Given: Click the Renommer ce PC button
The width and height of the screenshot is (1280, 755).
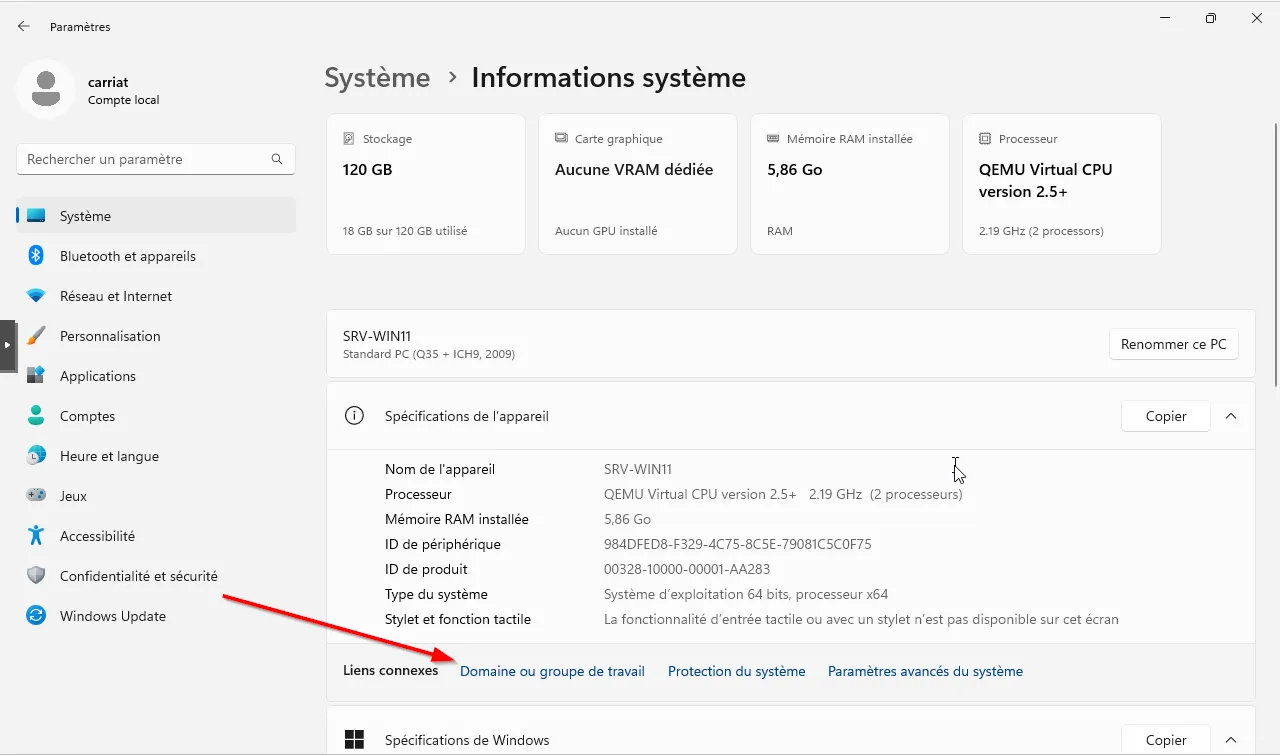Looking at the screenshot, I should coord(1173,344).
